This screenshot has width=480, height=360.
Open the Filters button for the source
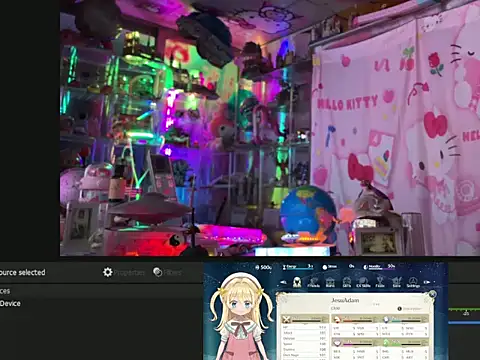click(x=167, y=272)
